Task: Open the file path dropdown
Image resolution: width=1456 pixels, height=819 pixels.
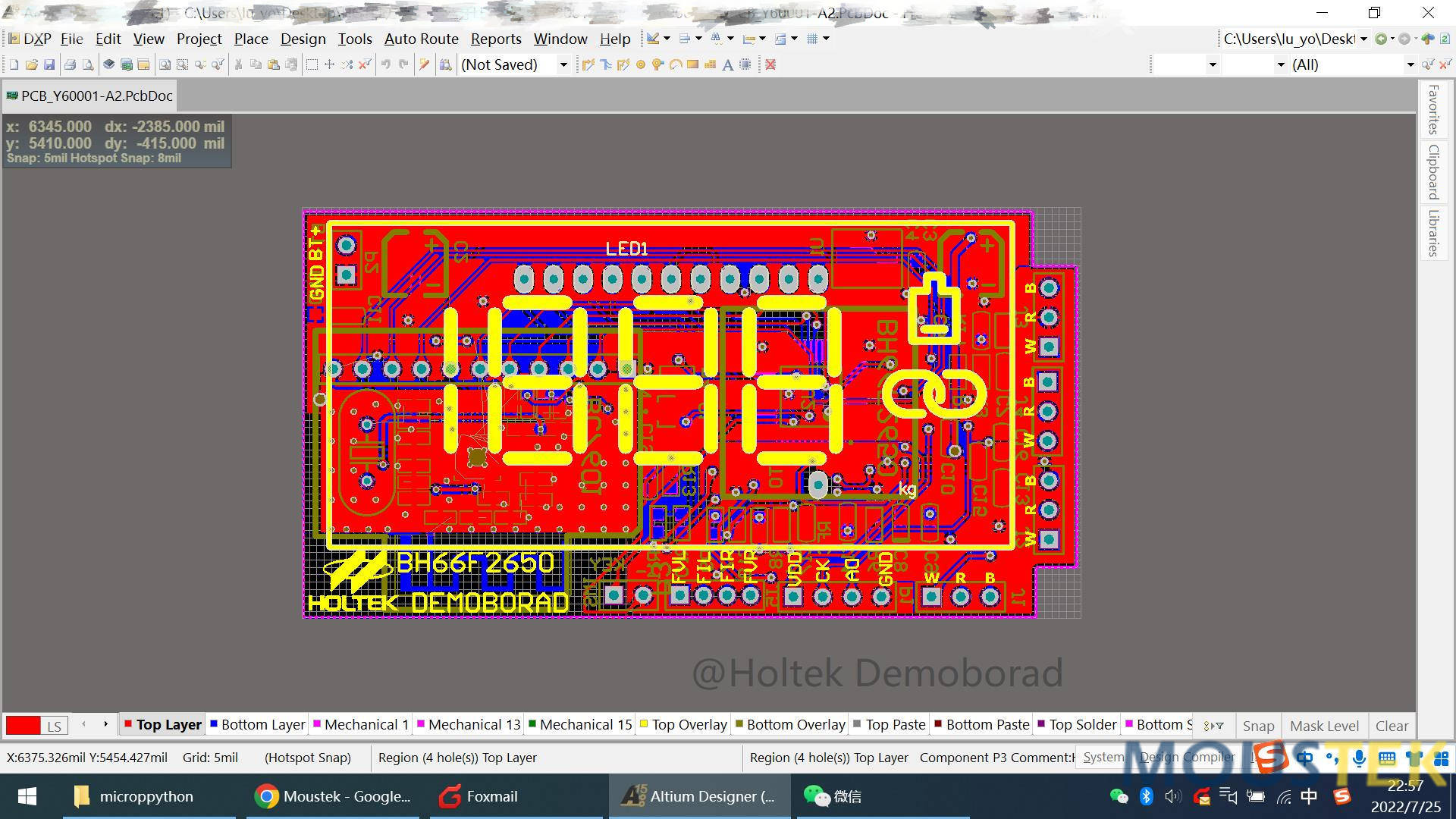Action: click(1363, 39)
